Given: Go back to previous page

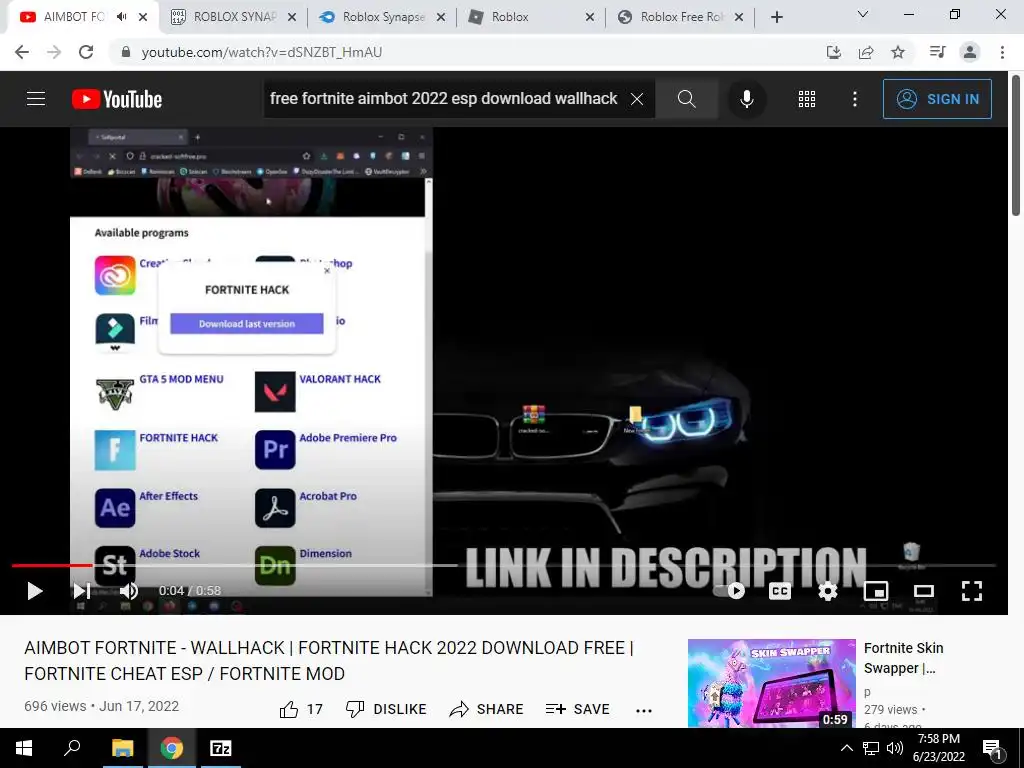Looking at the screenshot, I should (22, 52).
